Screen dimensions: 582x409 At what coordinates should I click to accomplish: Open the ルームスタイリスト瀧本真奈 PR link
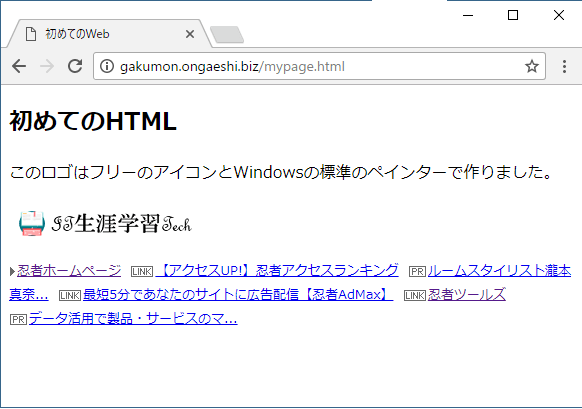pos(499,271)
